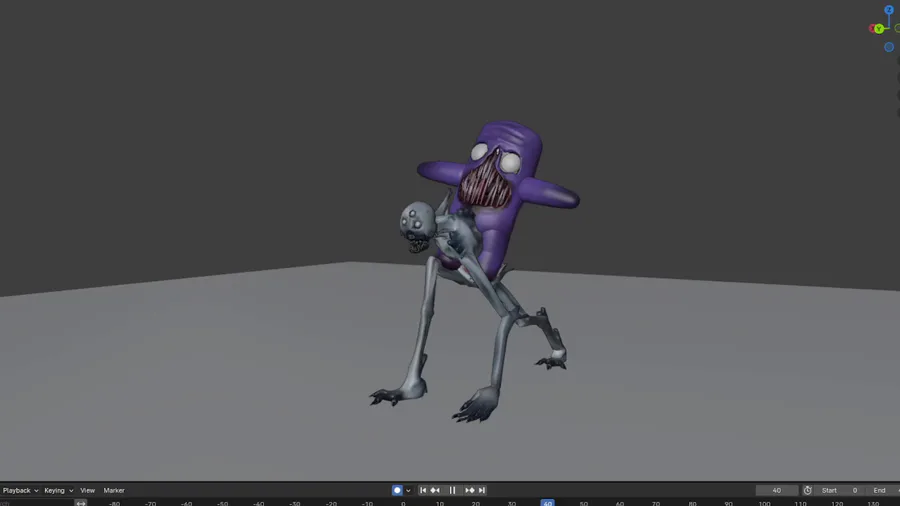Click frame 100 on the timeline ruler
Viewport: 900px width, 506px height.
click(764, 503)
